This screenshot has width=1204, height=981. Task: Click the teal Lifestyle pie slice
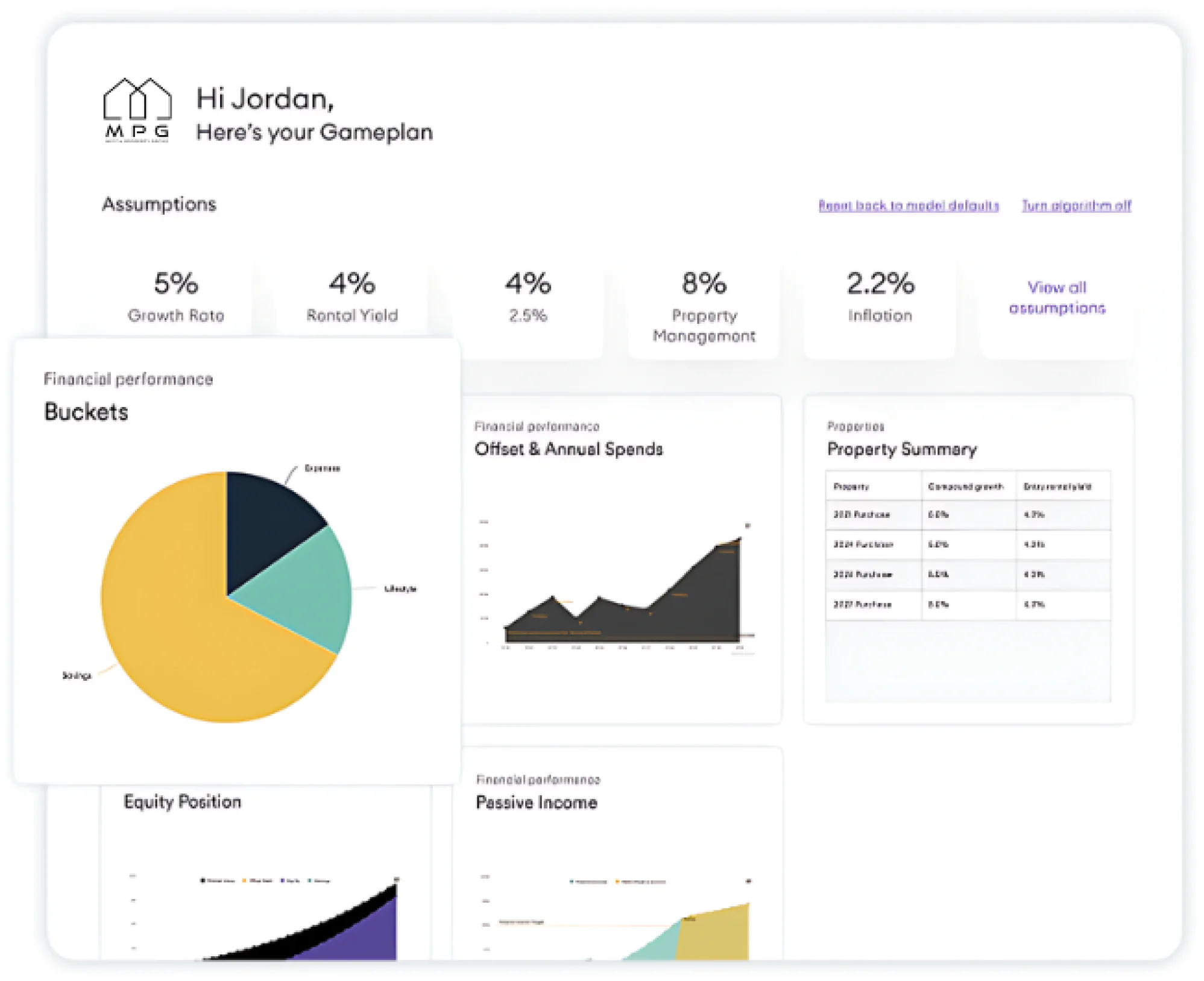301,591
